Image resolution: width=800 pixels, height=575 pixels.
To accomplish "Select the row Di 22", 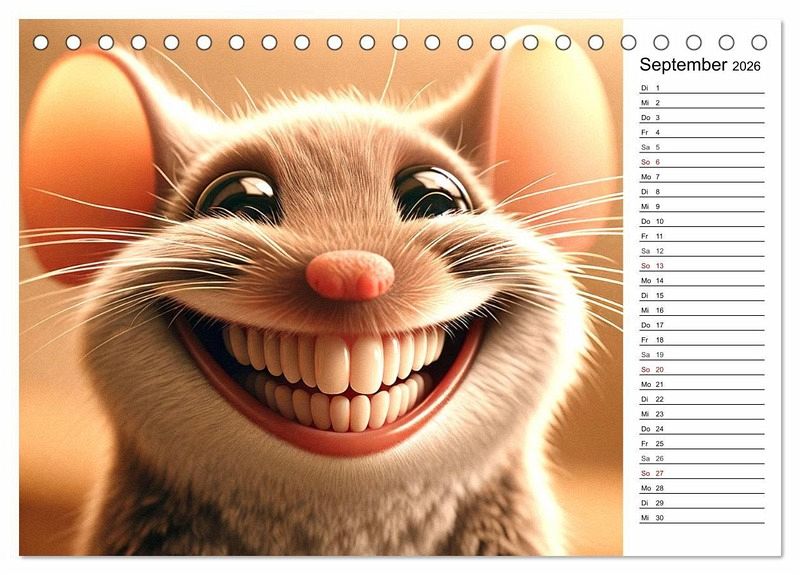I will [702, 398].
